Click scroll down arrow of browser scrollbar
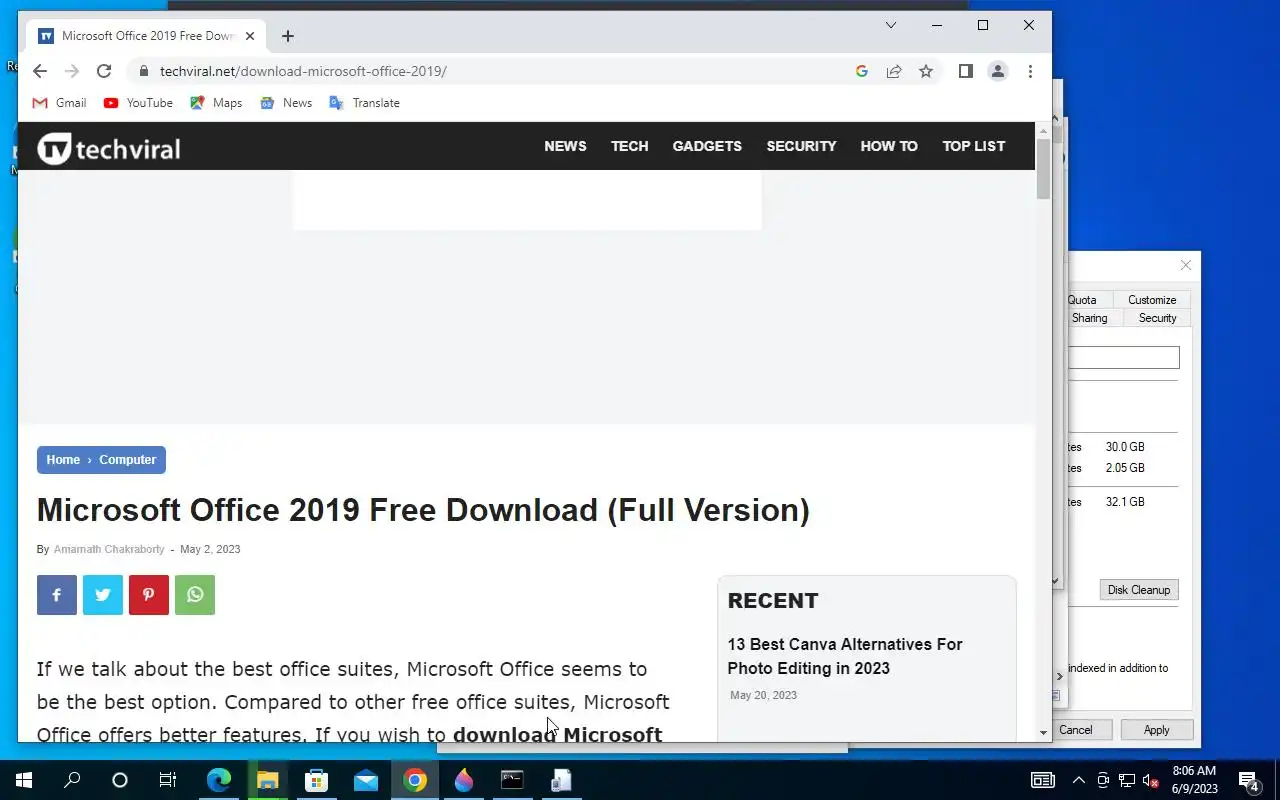This screenshot has height=800, width=1280. click(x=1043, y=733)
